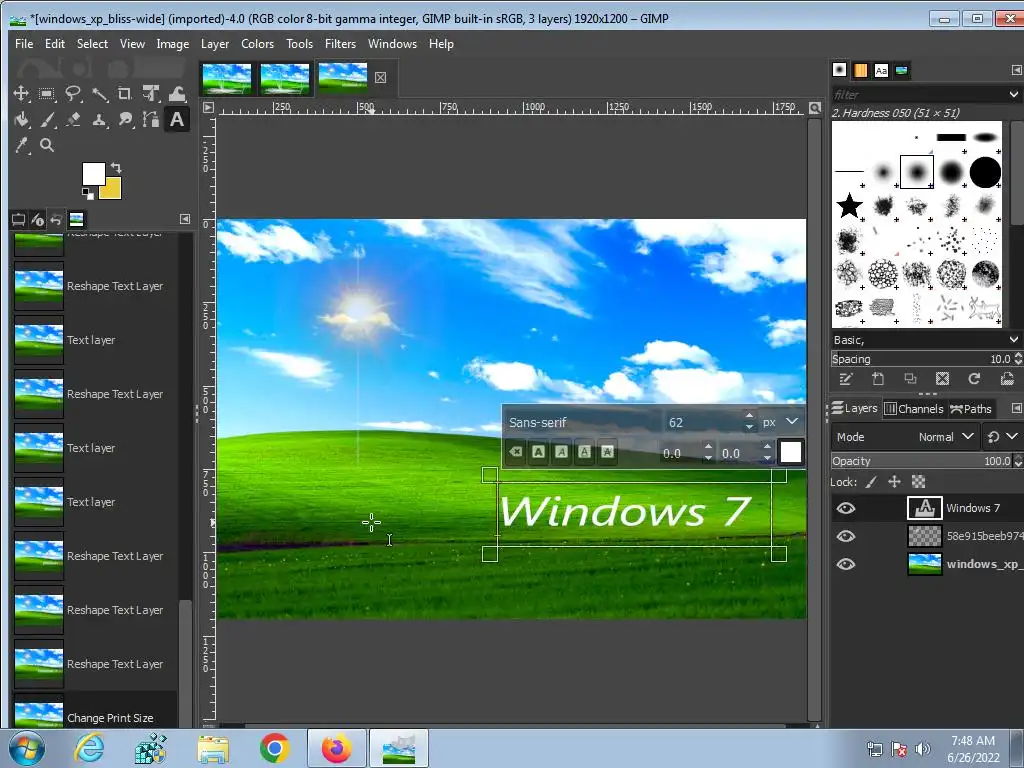Open the Fonts tab in right dock
The height and width of the screenshot is (768, 1024).
point(881,70)
